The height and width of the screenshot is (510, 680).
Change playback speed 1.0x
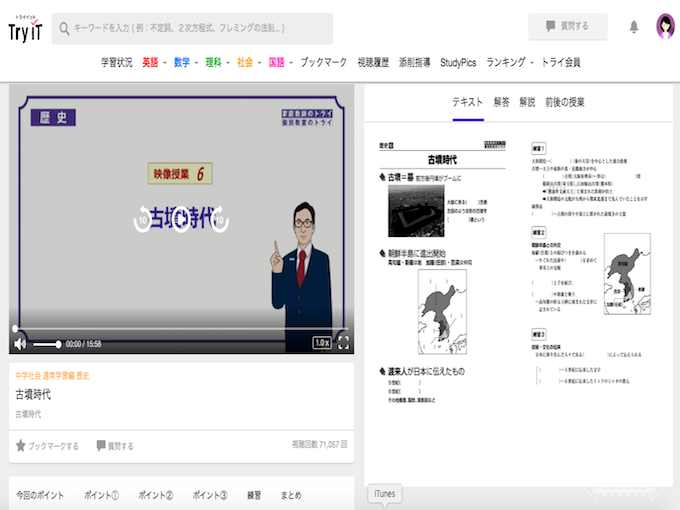(321, 343)
